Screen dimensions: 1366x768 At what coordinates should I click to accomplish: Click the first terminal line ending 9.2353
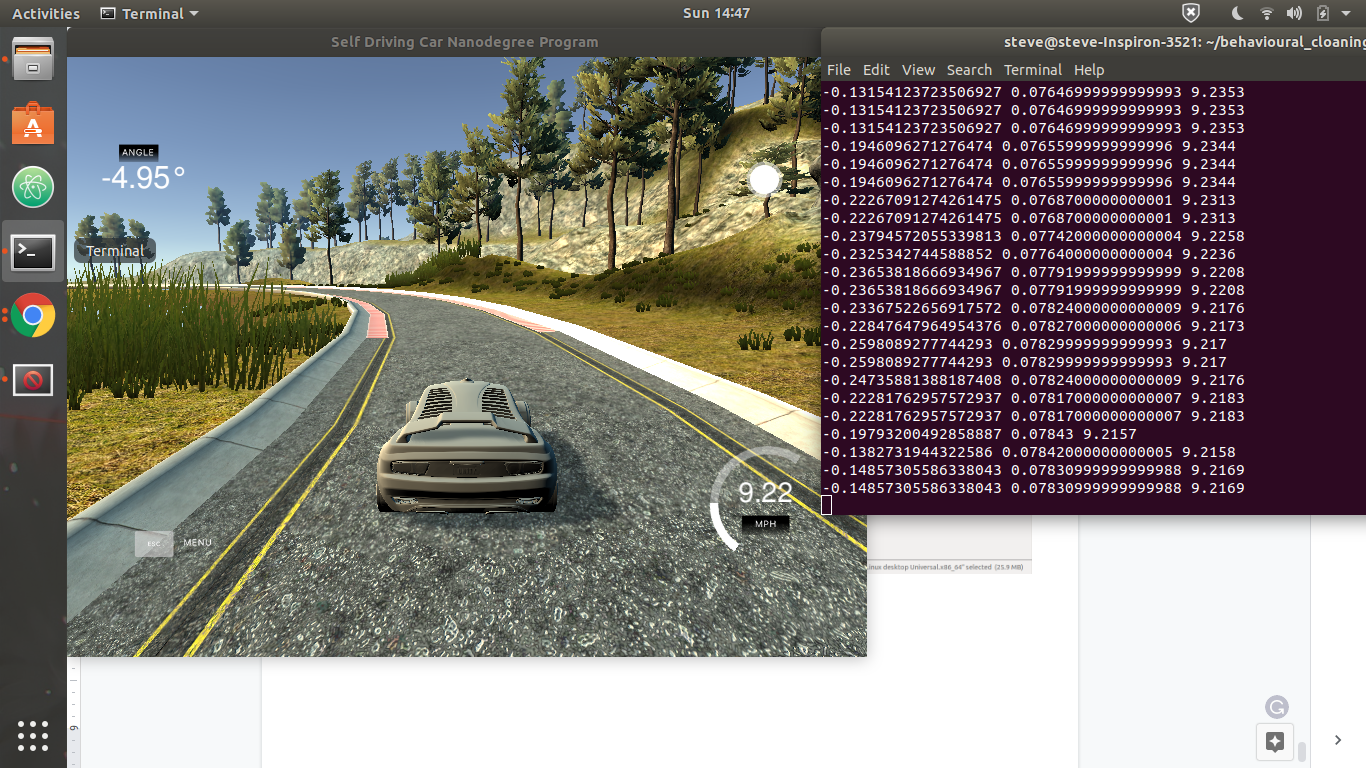click(1033, 92)
